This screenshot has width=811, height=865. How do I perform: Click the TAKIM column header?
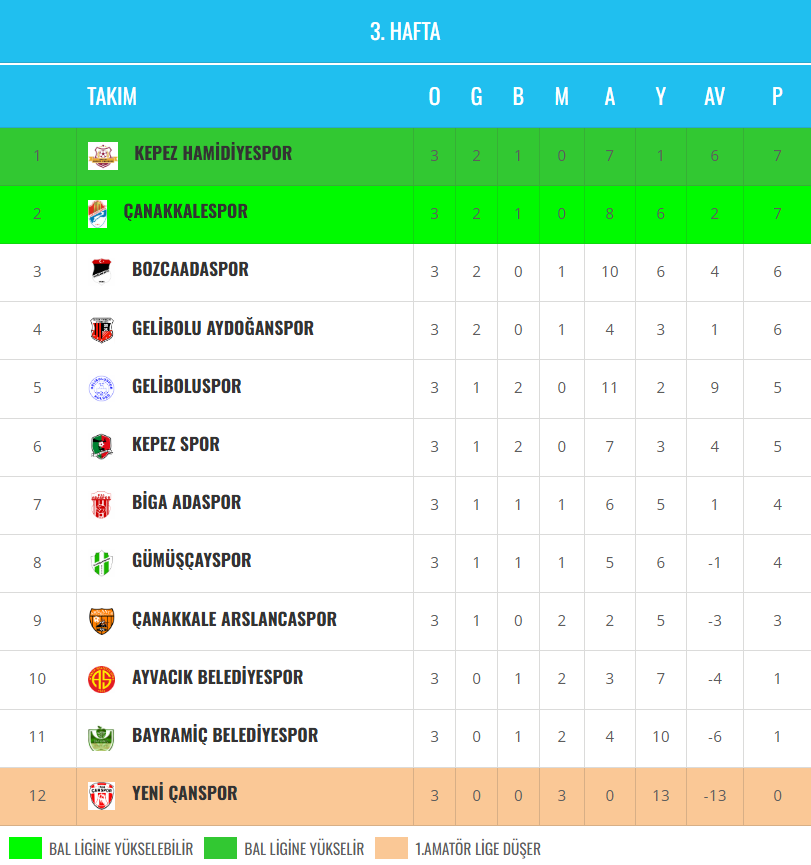click(112, 96)
